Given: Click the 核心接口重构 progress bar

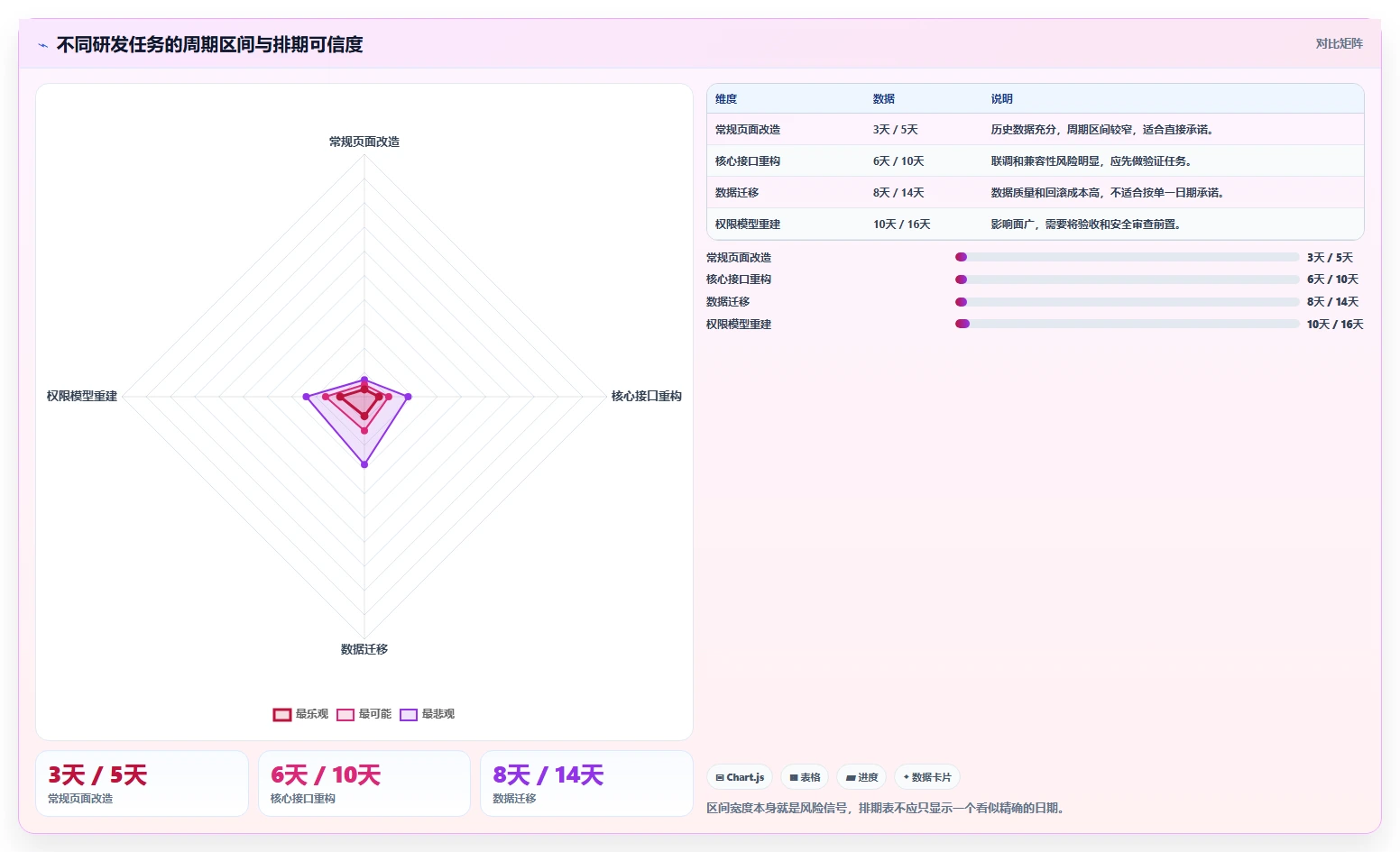Looking at the screenshot, I should click(1128, 279).
